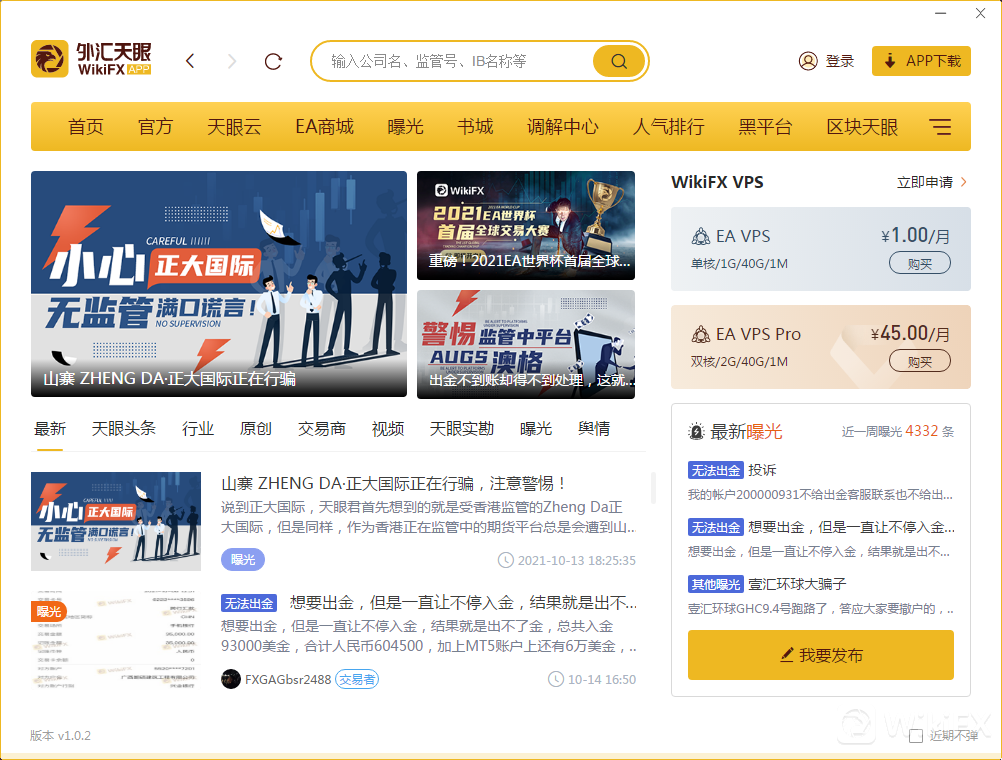Click 购买 for EA VPS Pro

click(x=919, y=361)
